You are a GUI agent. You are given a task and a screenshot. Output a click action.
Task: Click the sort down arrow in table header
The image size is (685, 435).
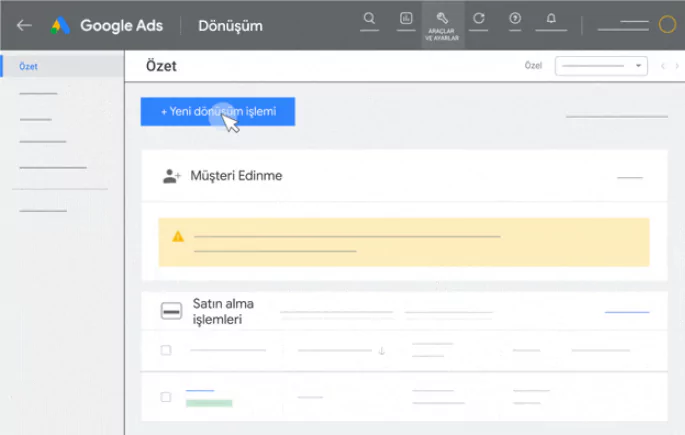(x=381, y=351)
